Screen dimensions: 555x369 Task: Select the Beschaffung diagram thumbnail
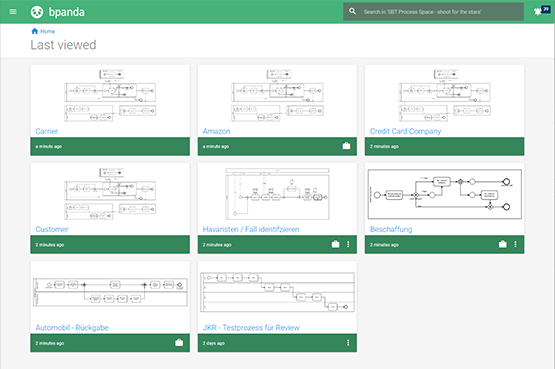pos(445,194)
